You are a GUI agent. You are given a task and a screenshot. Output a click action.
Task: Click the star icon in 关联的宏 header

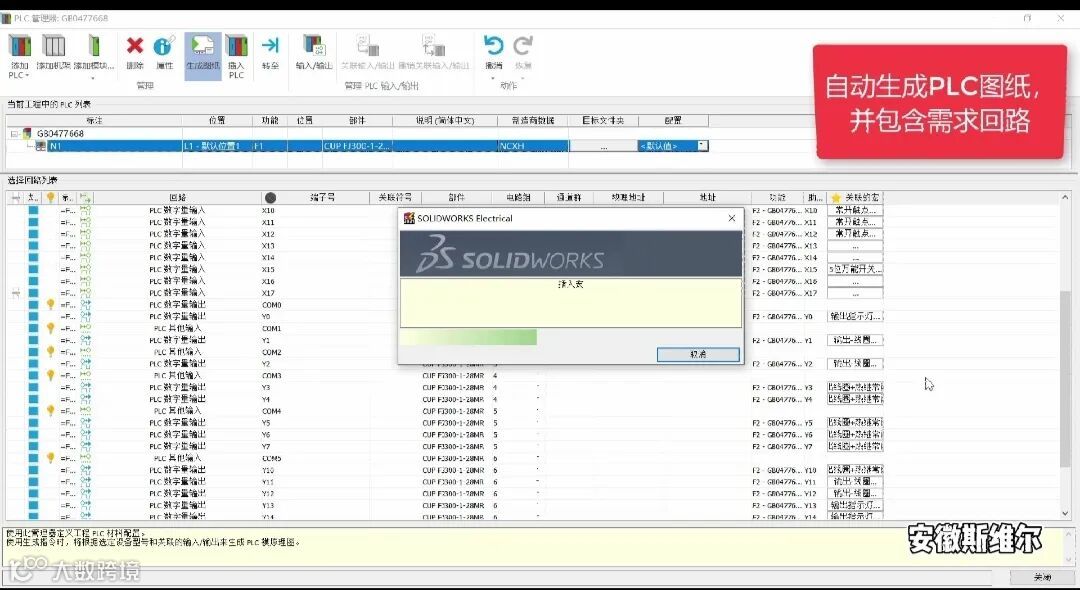click(836, 198)
